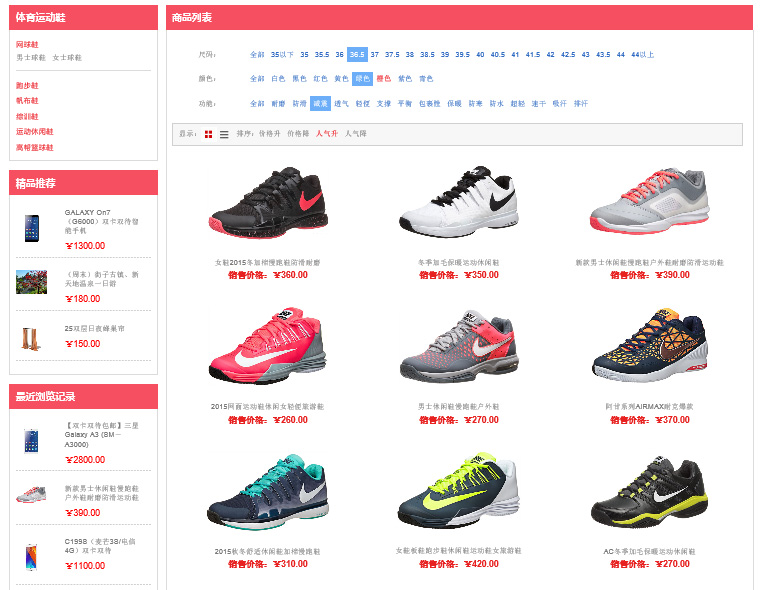760x590 pixels.
Task: Open the 高帮篮球鞋 category
Action: pyautogui.click(x=34, y=147)
